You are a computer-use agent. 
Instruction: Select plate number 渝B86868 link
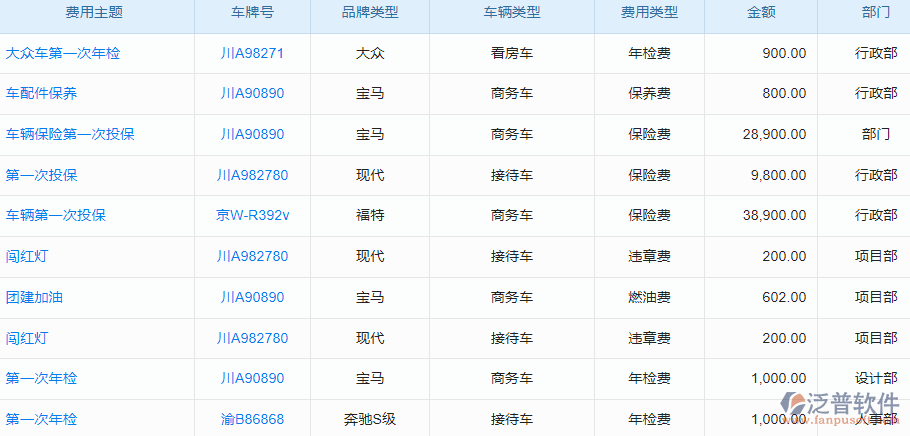252,419
